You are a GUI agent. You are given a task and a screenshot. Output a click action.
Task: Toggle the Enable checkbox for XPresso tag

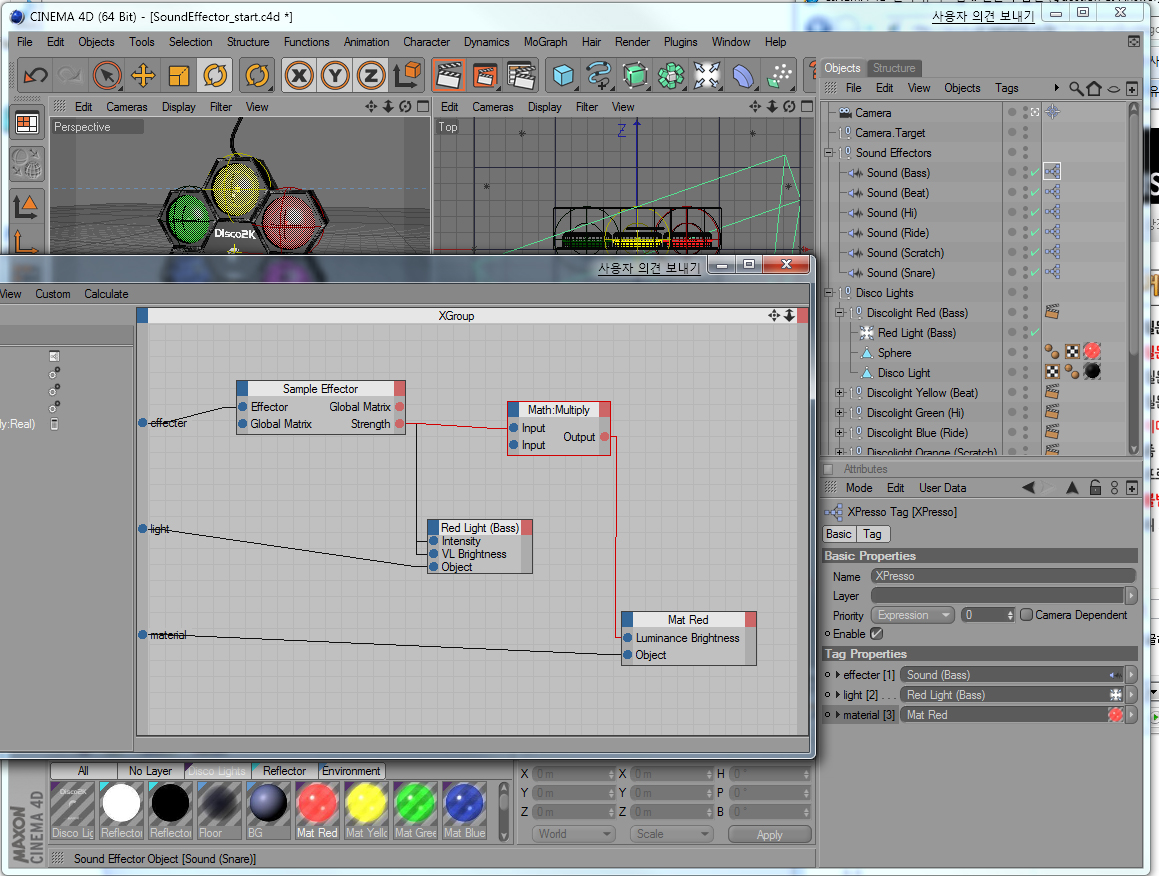point(877,634)
